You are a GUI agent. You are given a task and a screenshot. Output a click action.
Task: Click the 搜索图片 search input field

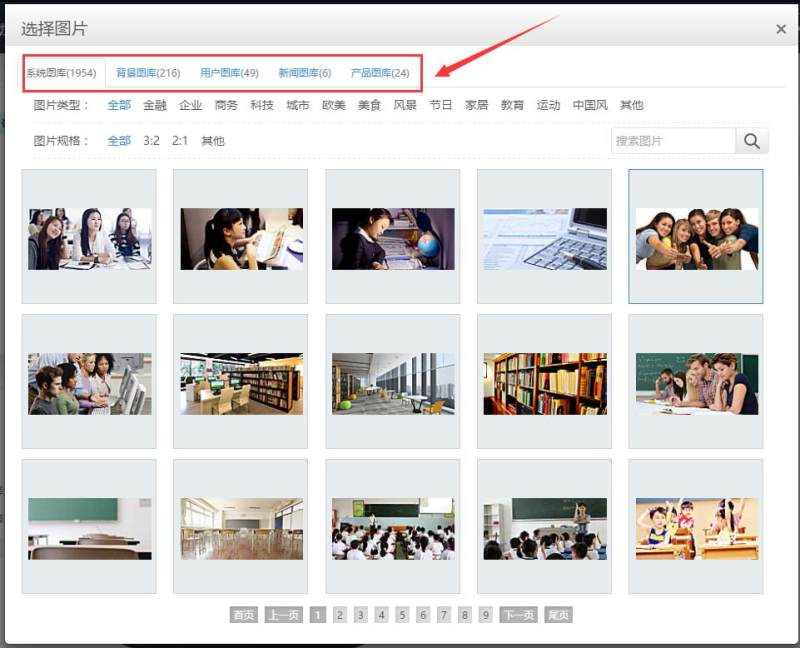[673, 141]
